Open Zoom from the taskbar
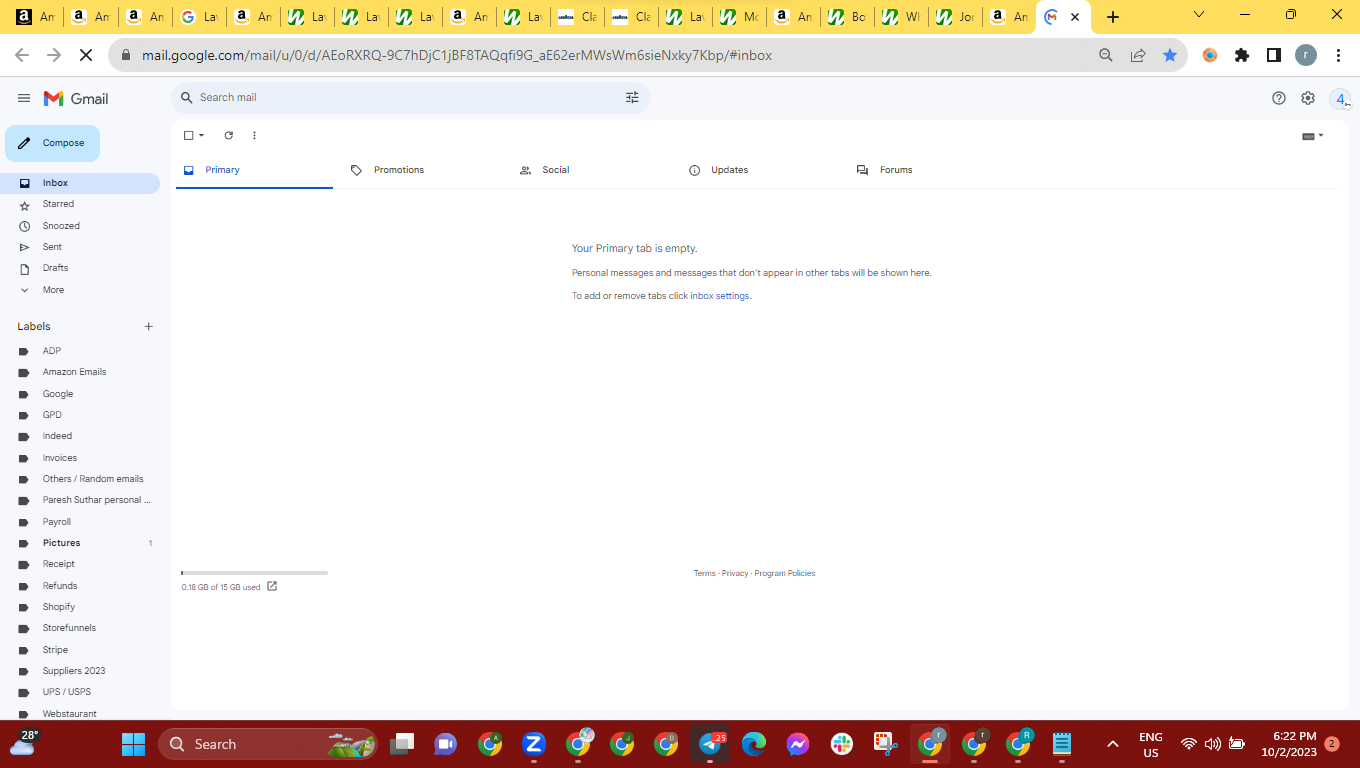Image resolution: width=1360 pixels, height=768 pixels. pos(533,744)
